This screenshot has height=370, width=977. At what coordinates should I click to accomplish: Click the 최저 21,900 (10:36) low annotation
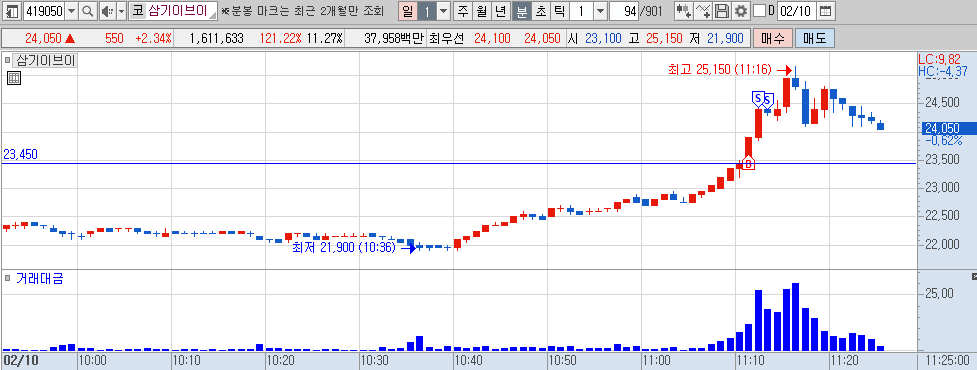(344, 247)
